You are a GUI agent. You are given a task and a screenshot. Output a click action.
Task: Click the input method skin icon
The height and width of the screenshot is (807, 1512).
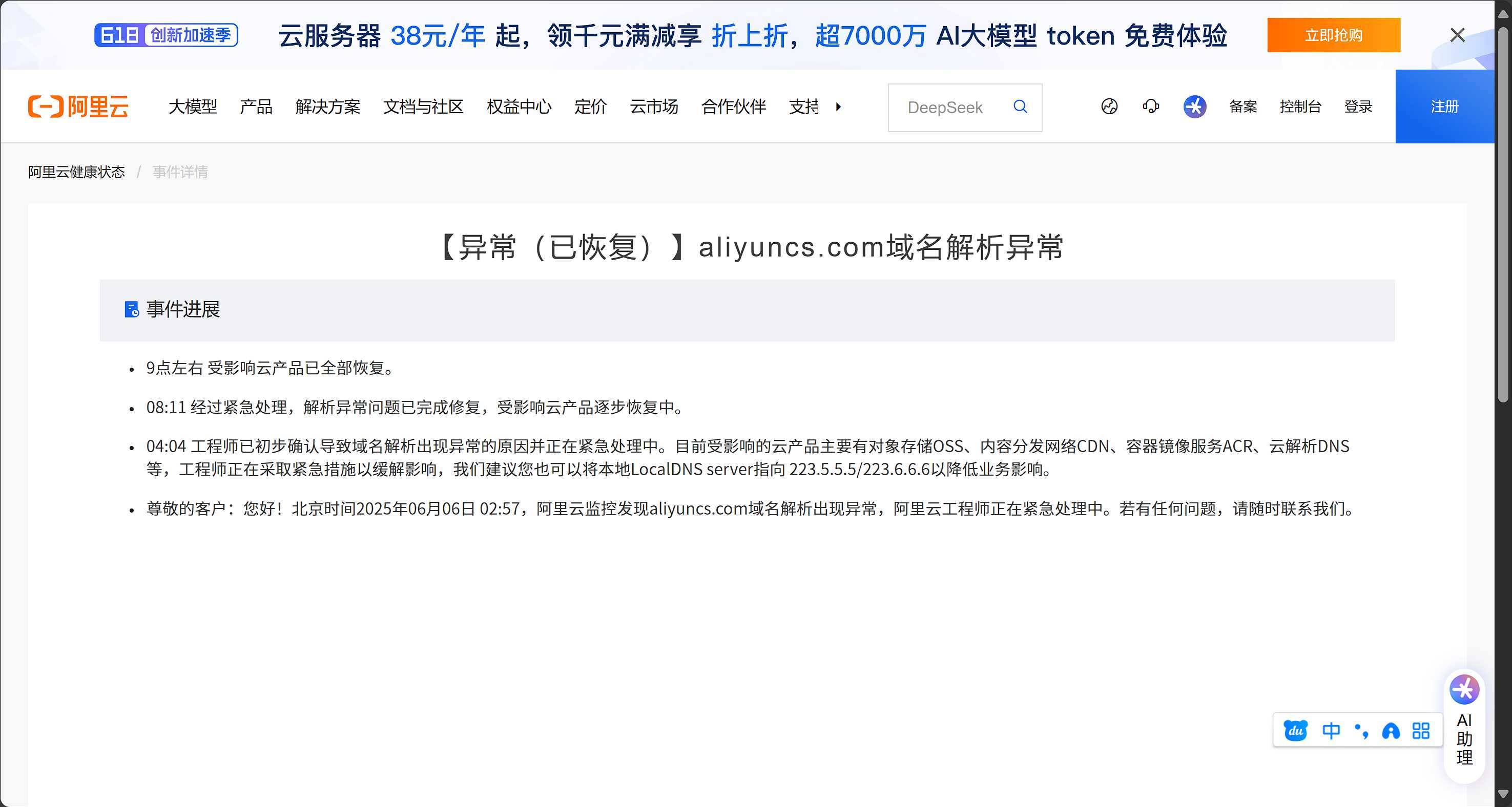point(1391,731)
